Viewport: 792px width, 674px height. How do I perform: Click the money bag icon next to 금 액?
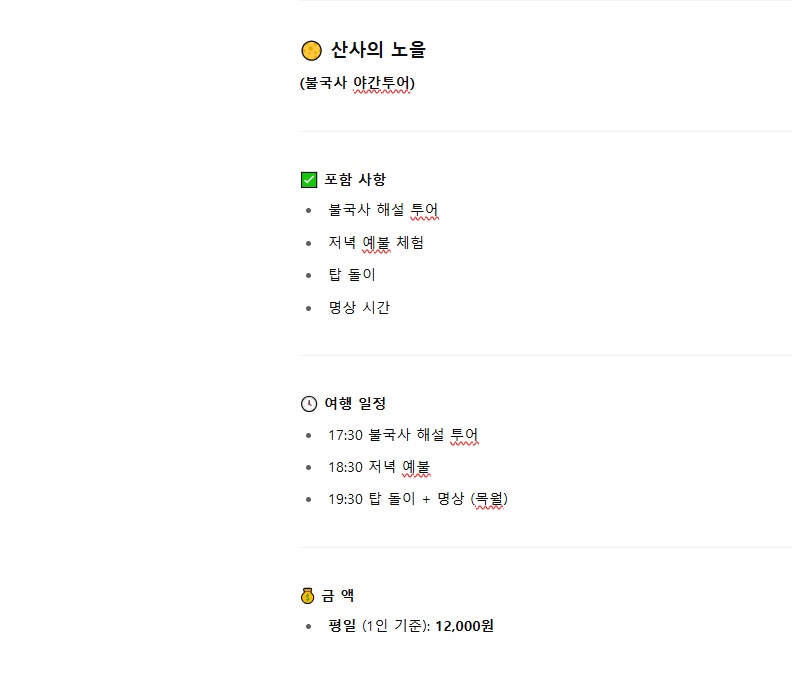307,596
